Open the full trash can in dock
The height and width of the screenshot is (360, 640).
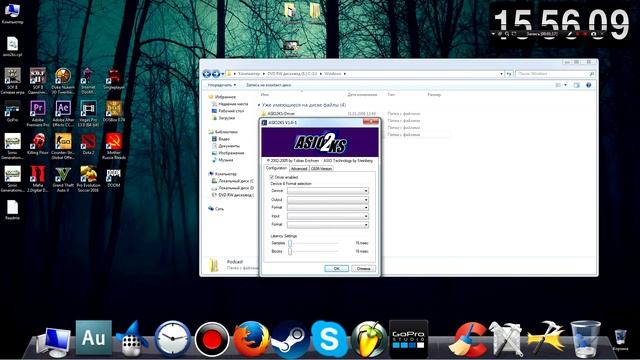coord(585,339)
